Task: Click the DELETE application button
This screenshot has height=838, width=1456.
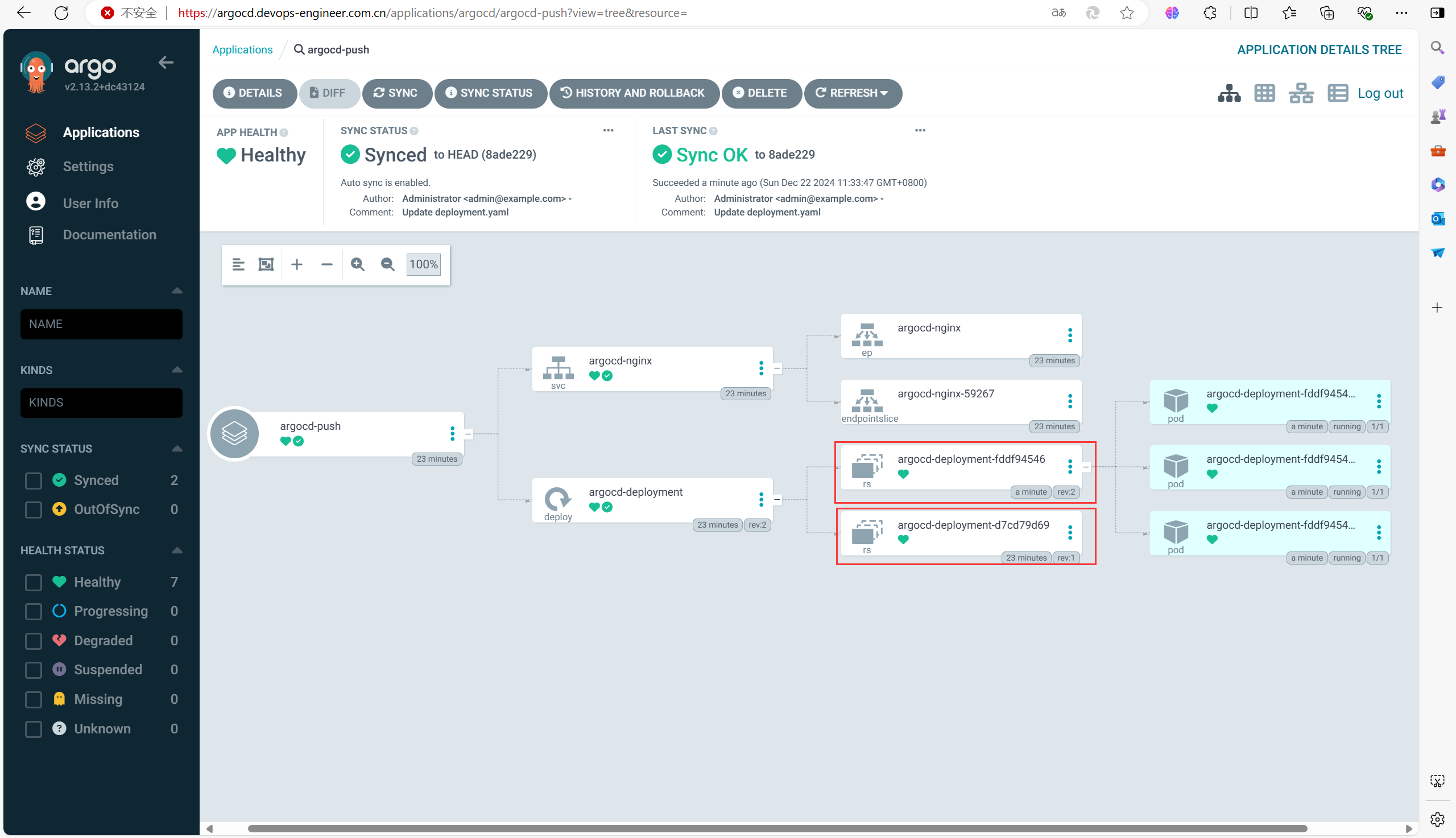Action: click(x=761, y=93)
